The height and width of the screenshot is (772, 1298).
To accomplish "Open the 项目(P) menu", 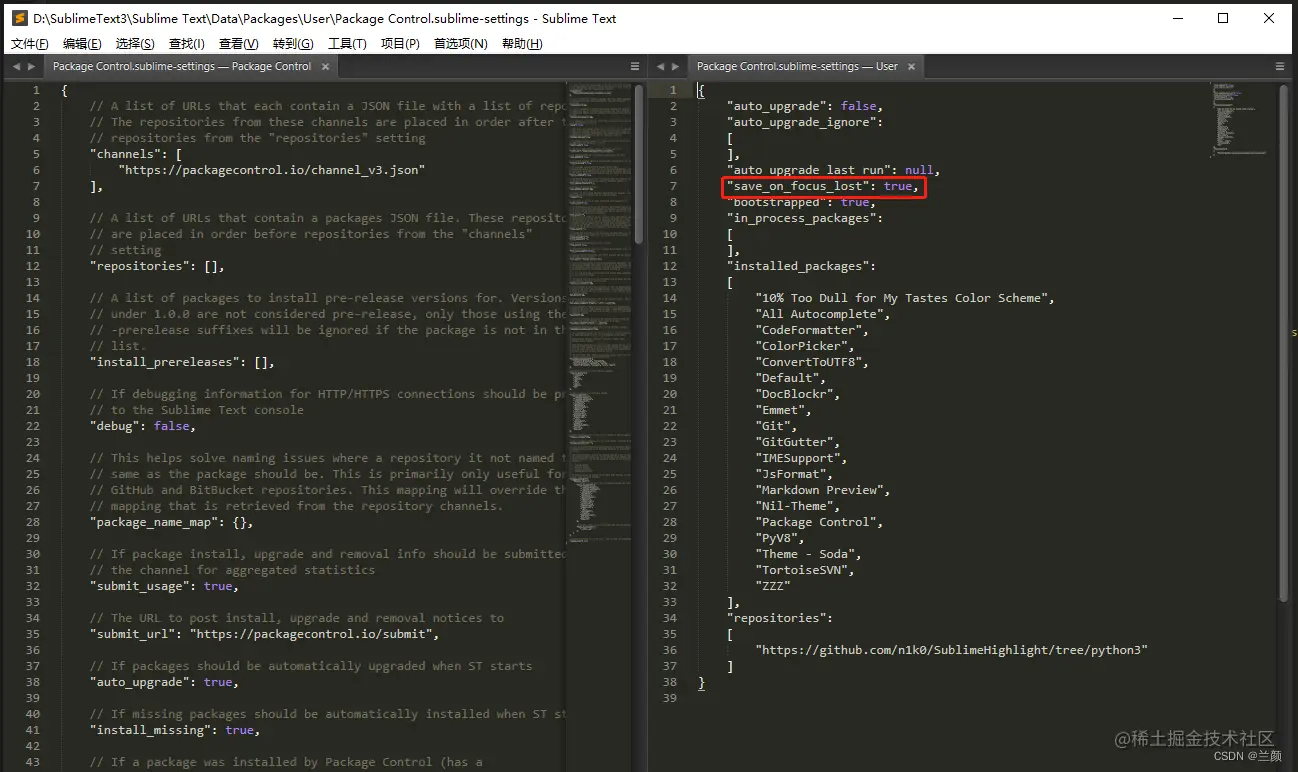I will (x=400, y=44).
